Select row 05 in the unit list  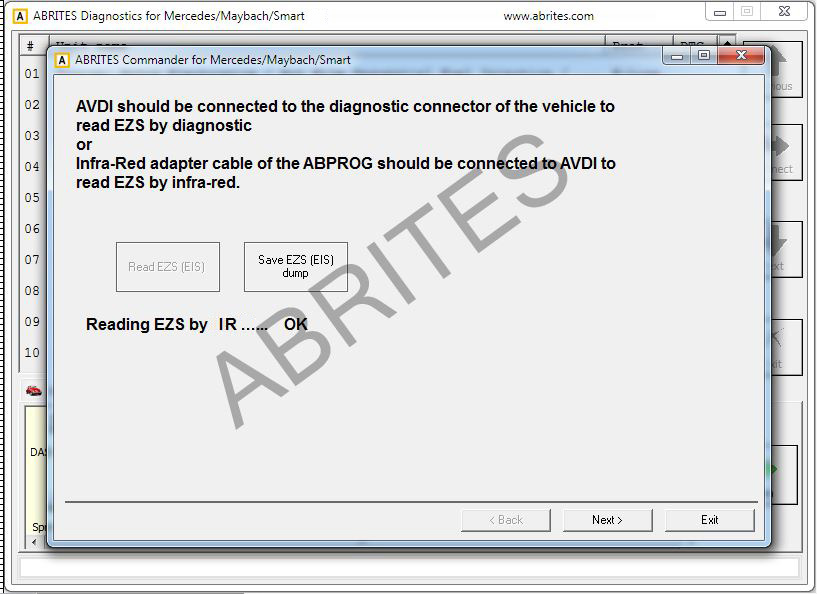32,197
